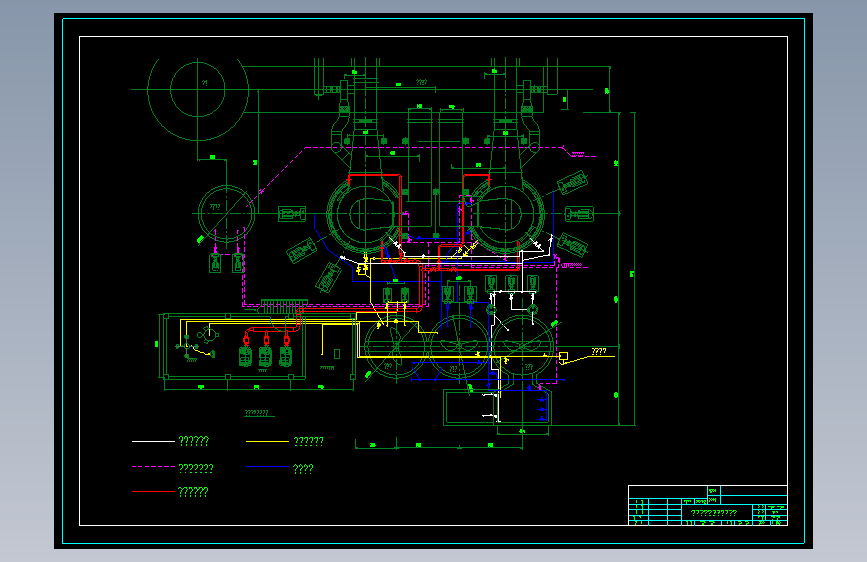Select the large concentric circles with crosshair
Image resolution: width=867 pixels, height=562 pixels.
pos(198,90)
